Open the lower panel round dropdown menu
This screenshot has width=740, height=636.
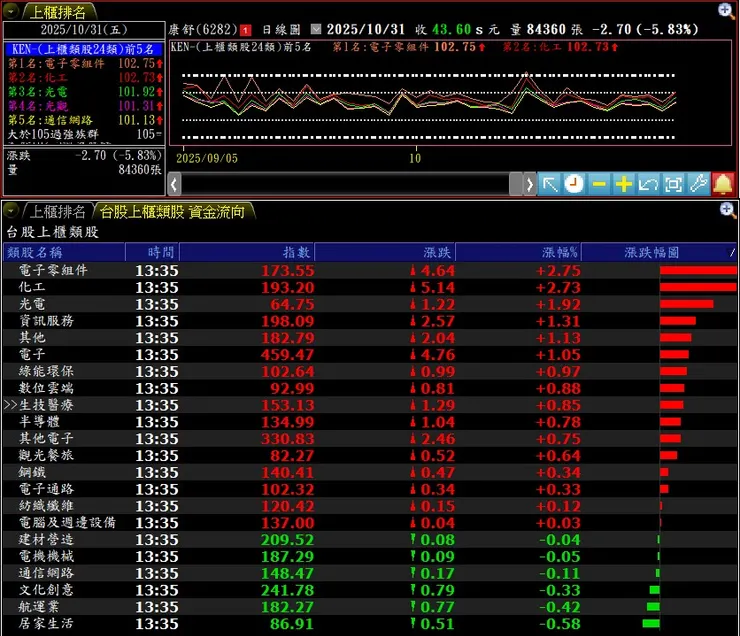[10, 211]
